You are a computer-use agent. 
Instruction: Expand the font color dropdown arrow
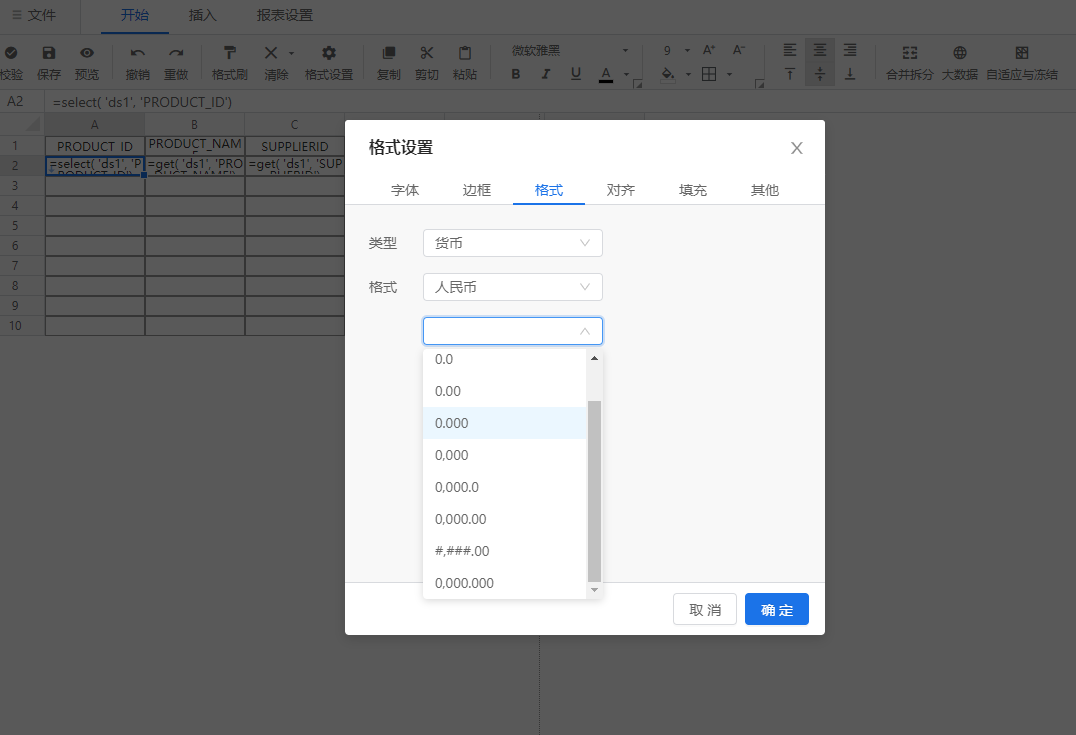[x=626, y=74]
